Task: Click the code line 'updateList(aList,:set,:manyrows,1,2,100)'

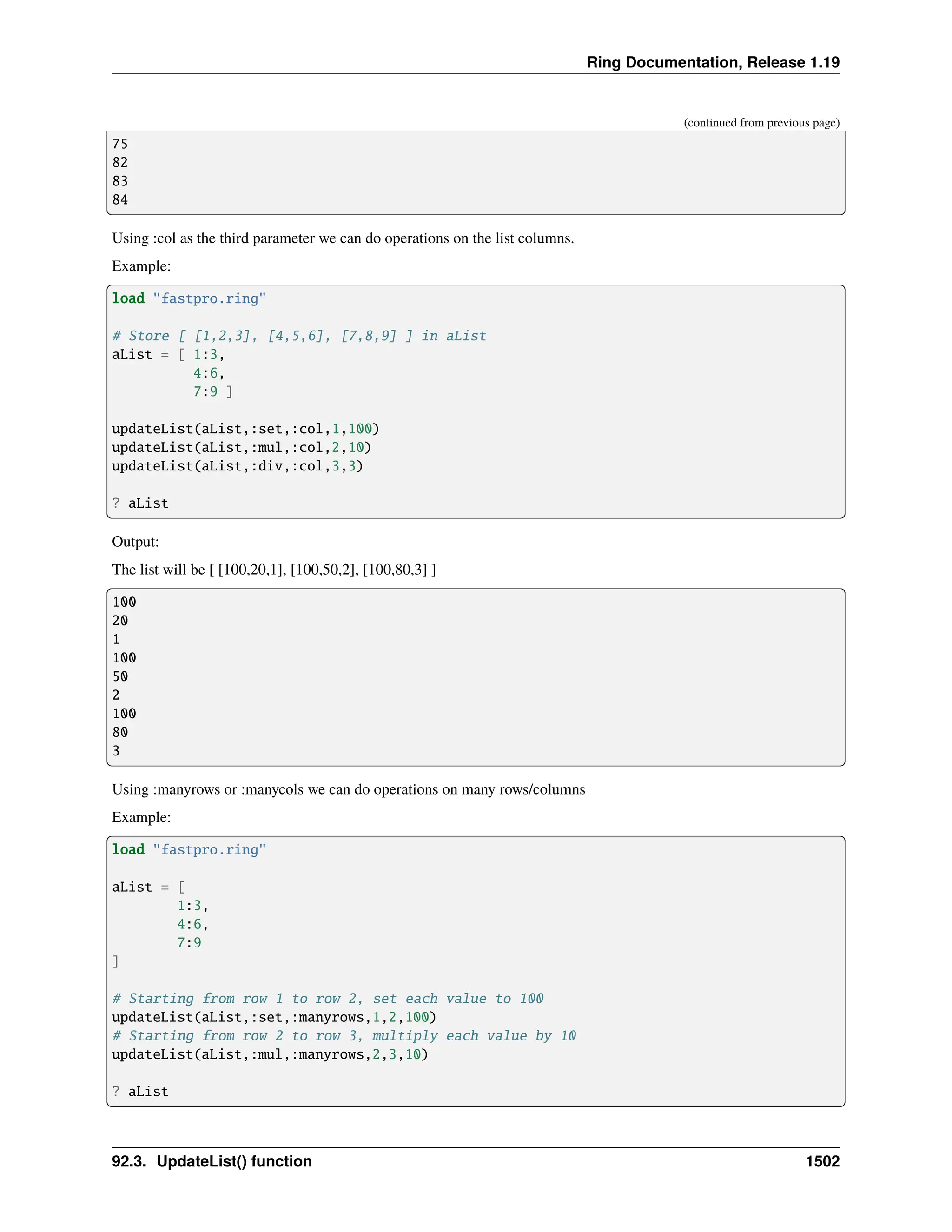Action: [274, 1017]
